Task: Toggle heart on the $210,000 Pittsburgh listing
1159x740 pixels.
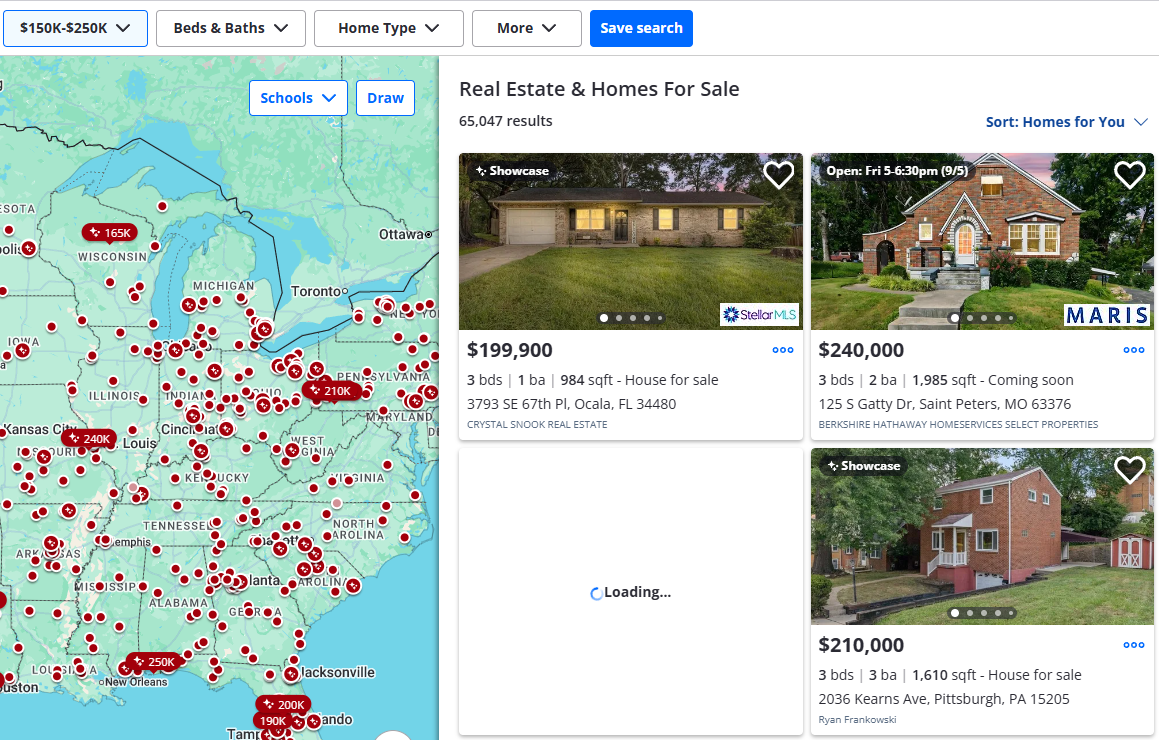Action: 1129,470
